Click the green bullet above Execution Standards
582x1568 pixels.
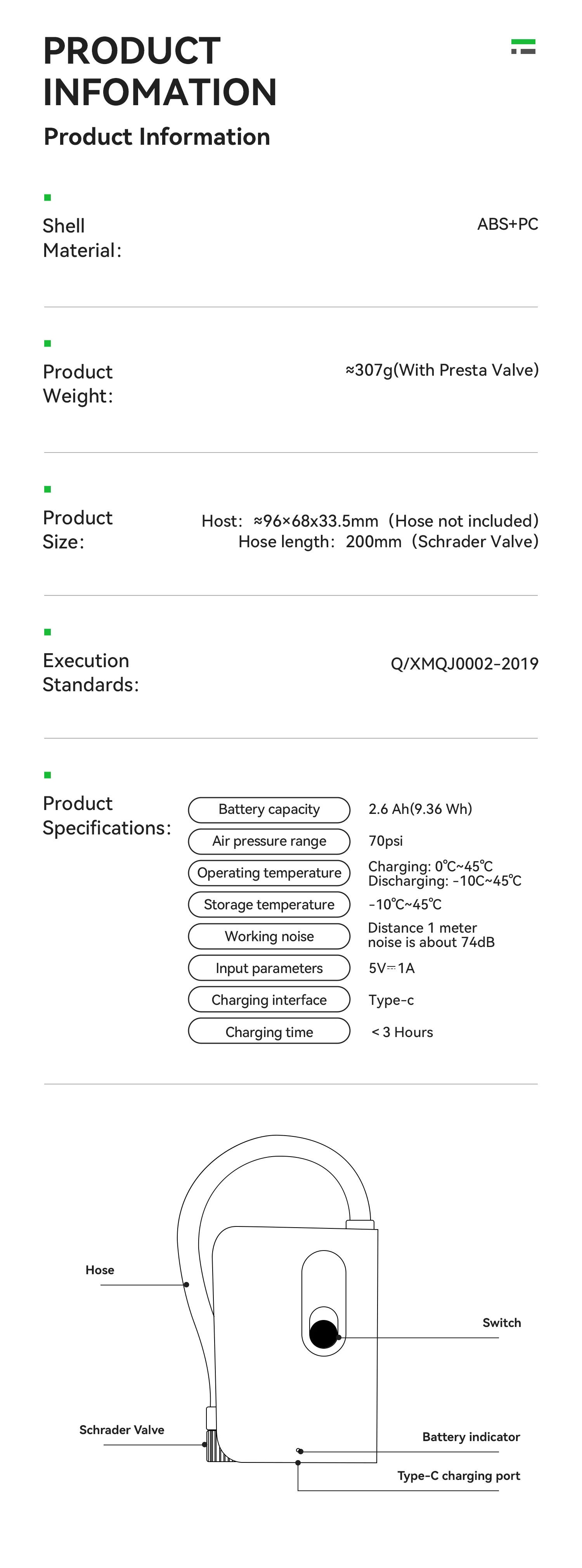pyautogui.click(x=47, y=632)
